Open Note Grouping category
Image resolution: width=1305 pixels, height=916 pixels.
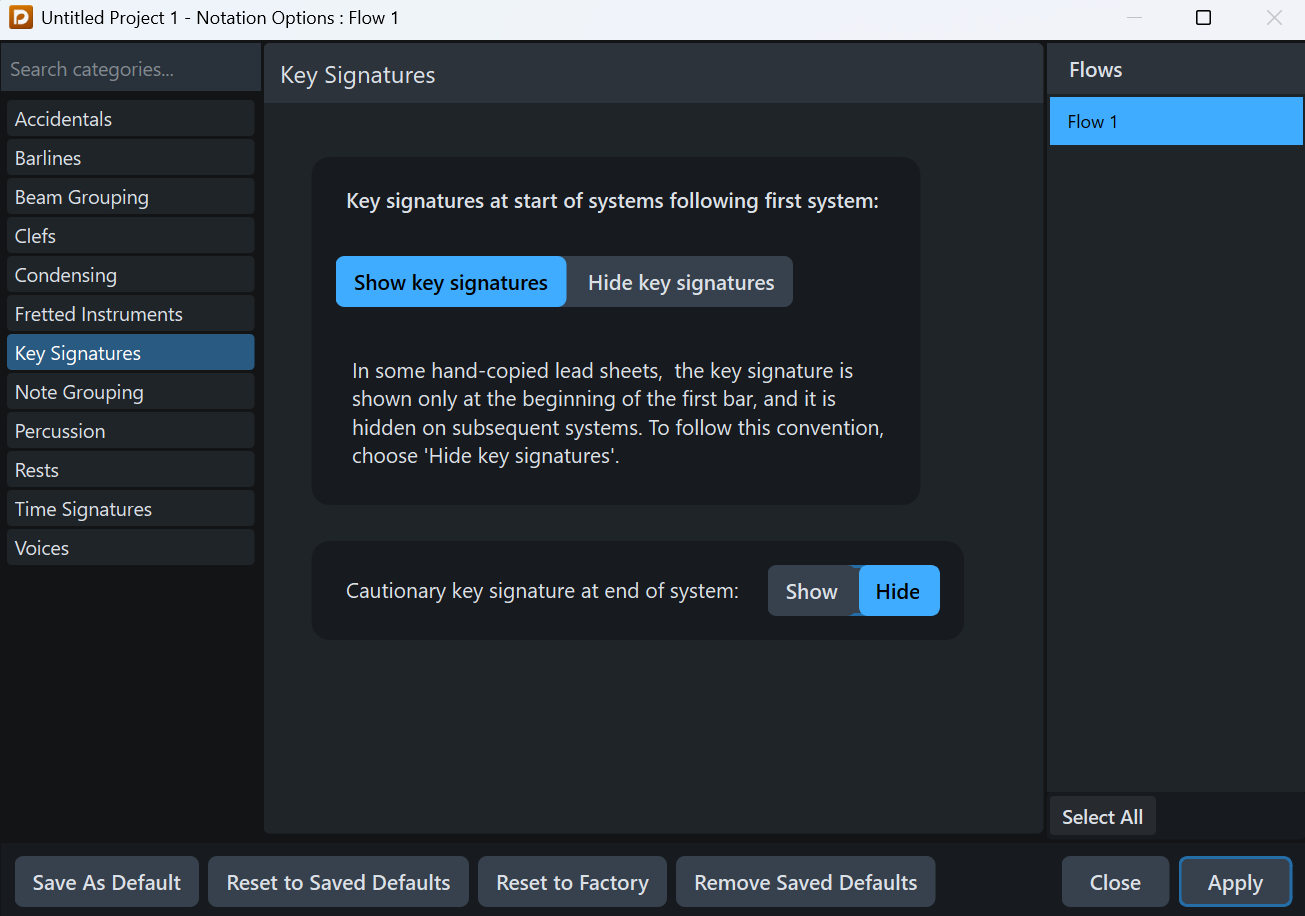click(130, 392)
